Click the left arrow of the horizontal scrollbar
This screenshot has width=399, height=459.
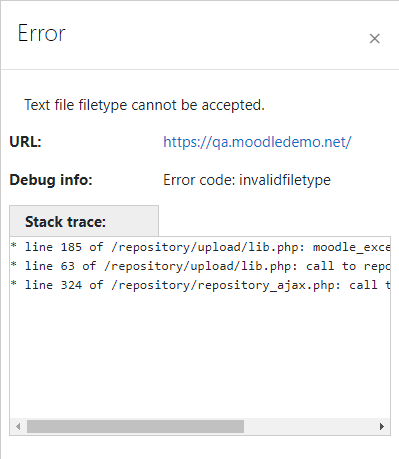(18, 426)
